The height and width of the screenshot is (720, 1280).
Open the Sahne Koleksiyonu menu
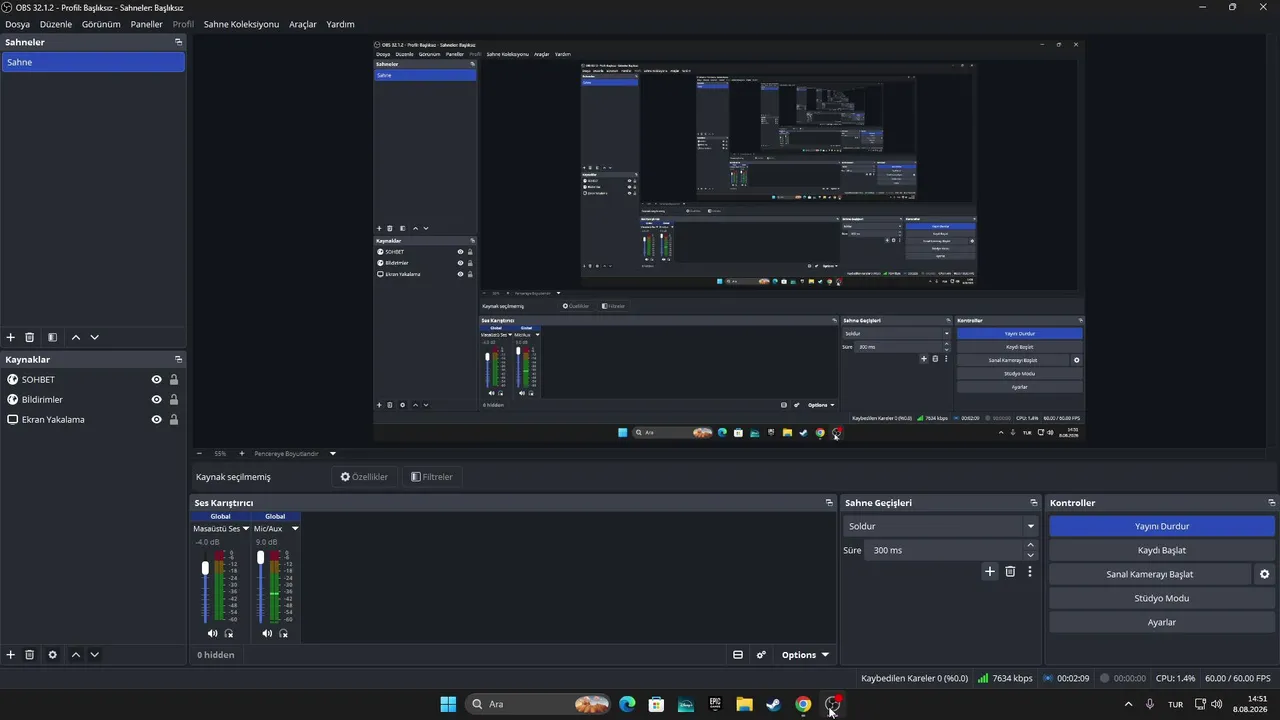tap(241, 24)
